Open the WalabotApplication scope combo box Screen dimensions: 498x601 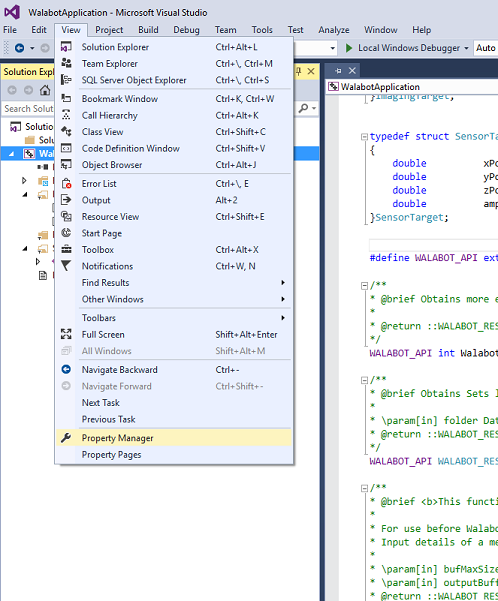pyautogui.click(x=412, y=87)
